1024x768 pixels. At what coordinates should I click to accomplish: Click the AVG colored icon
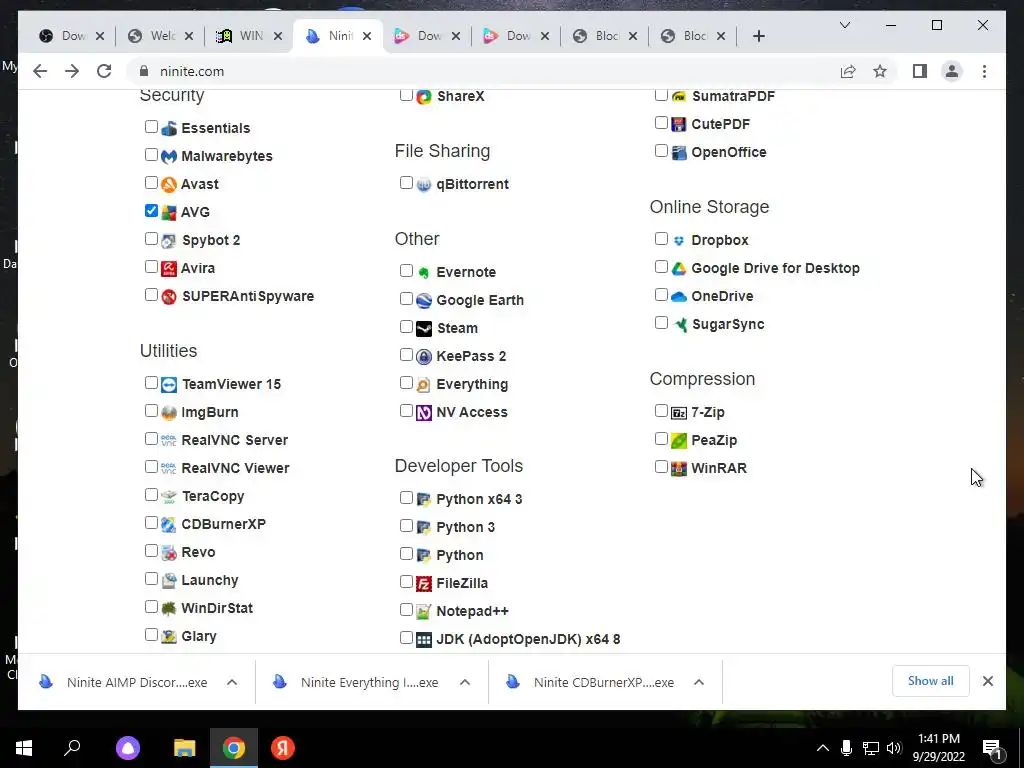click(168, 212)
